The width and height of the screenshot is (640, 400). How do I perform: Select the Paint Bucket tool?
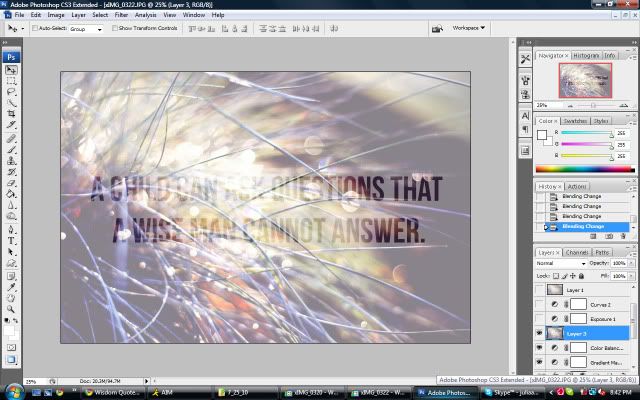click(x=11, y=194)
